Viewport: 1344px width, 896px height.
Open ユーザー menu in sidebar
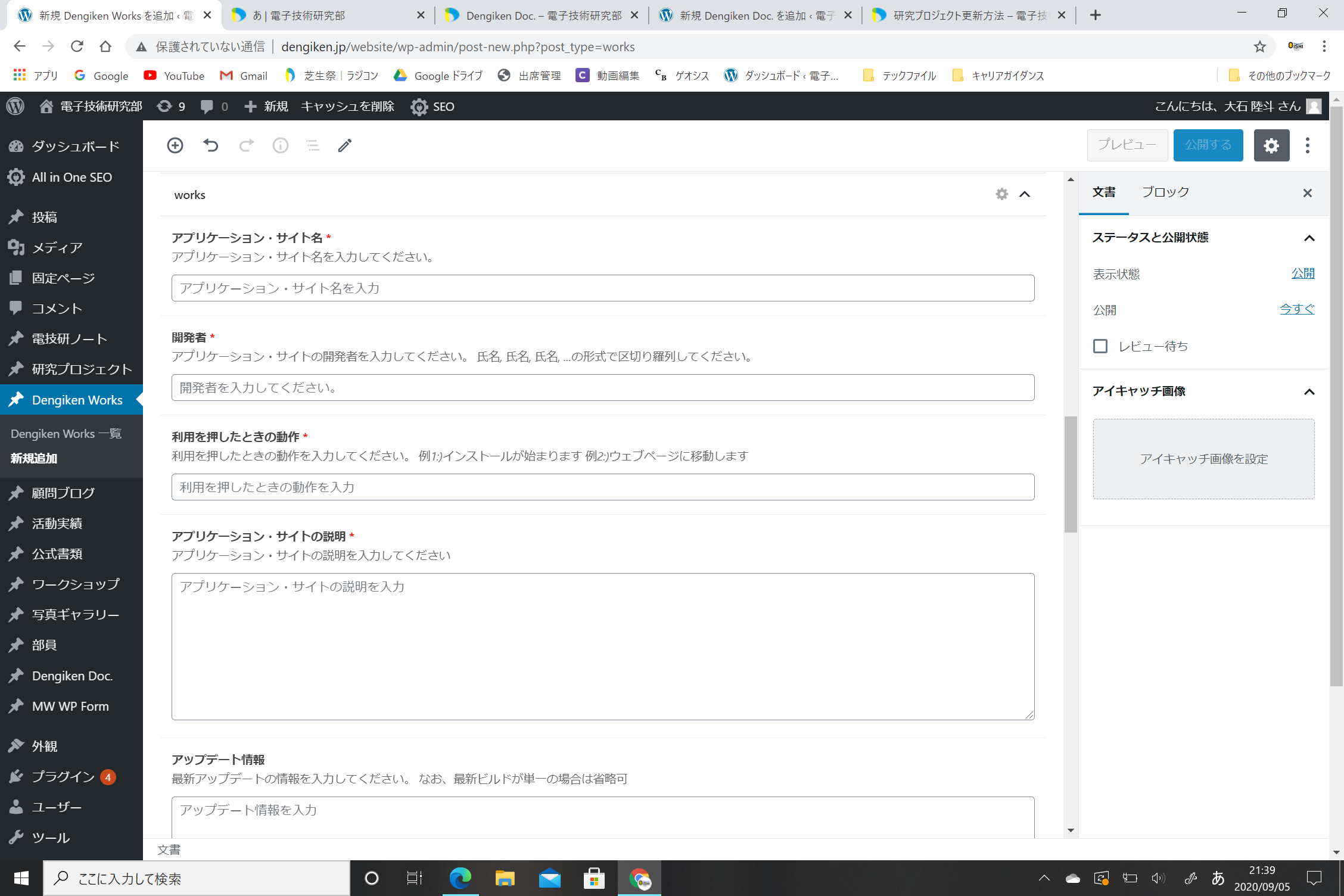(x=71, y=807)
